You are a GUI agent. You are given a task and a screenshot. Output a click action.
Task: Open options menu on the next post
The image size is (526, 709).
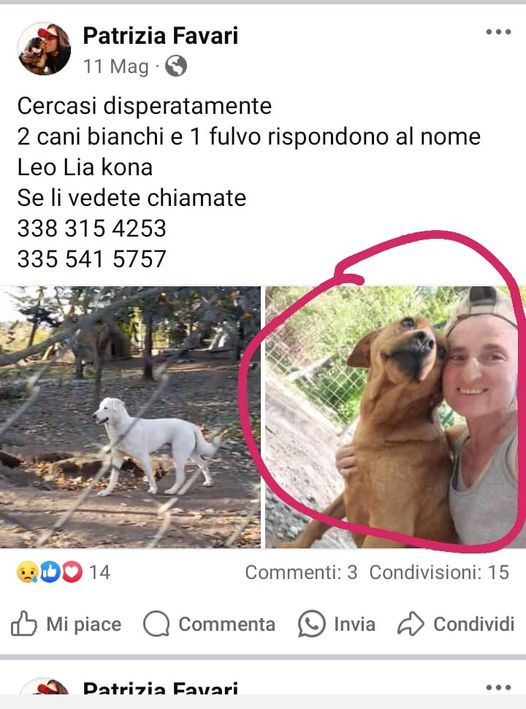(498, 687)
